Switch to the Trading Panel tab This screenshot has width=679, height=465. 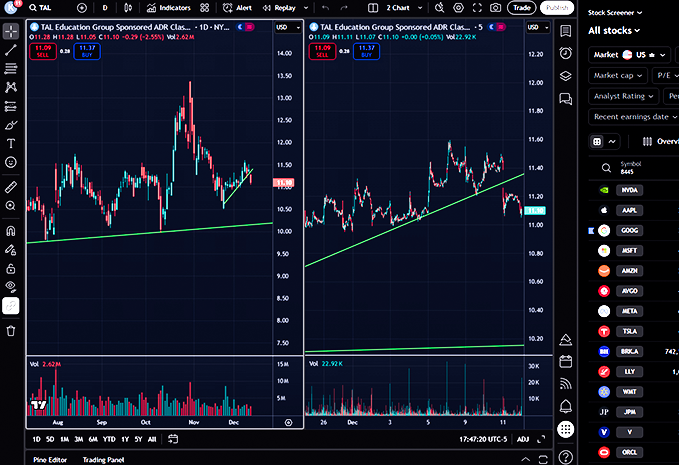[103, 459]
